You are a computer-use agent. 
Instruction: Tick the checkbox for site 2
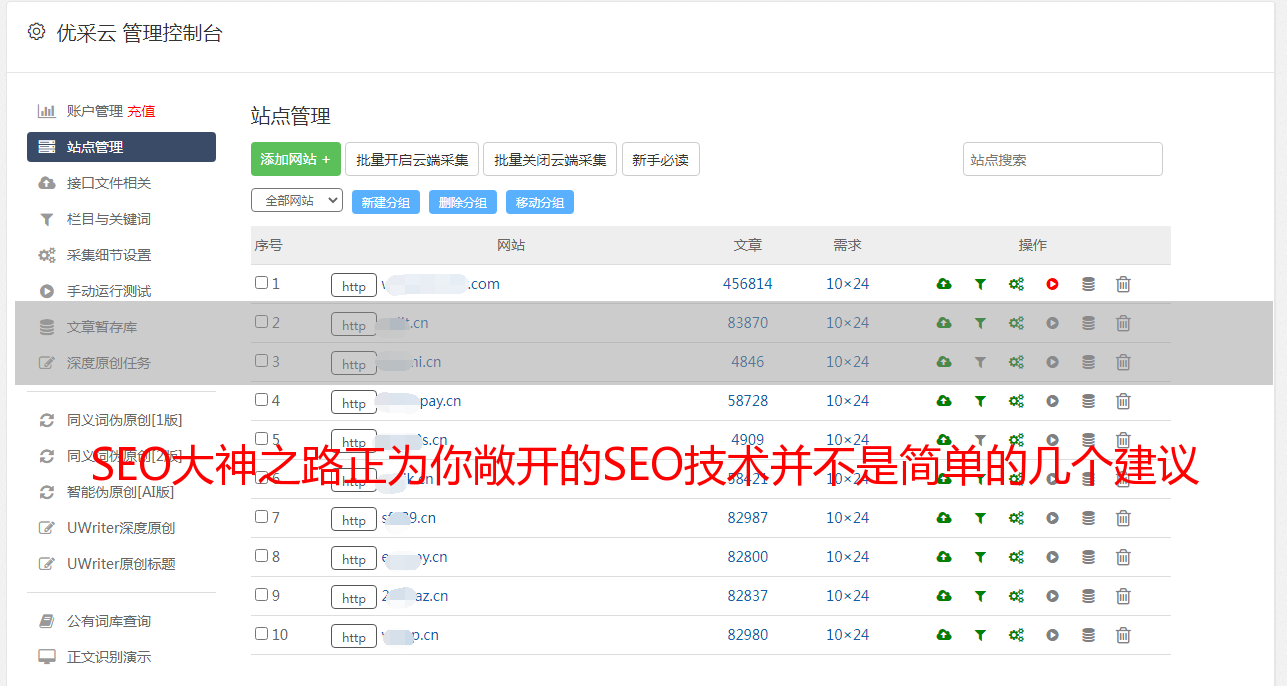tap(261, 322)
